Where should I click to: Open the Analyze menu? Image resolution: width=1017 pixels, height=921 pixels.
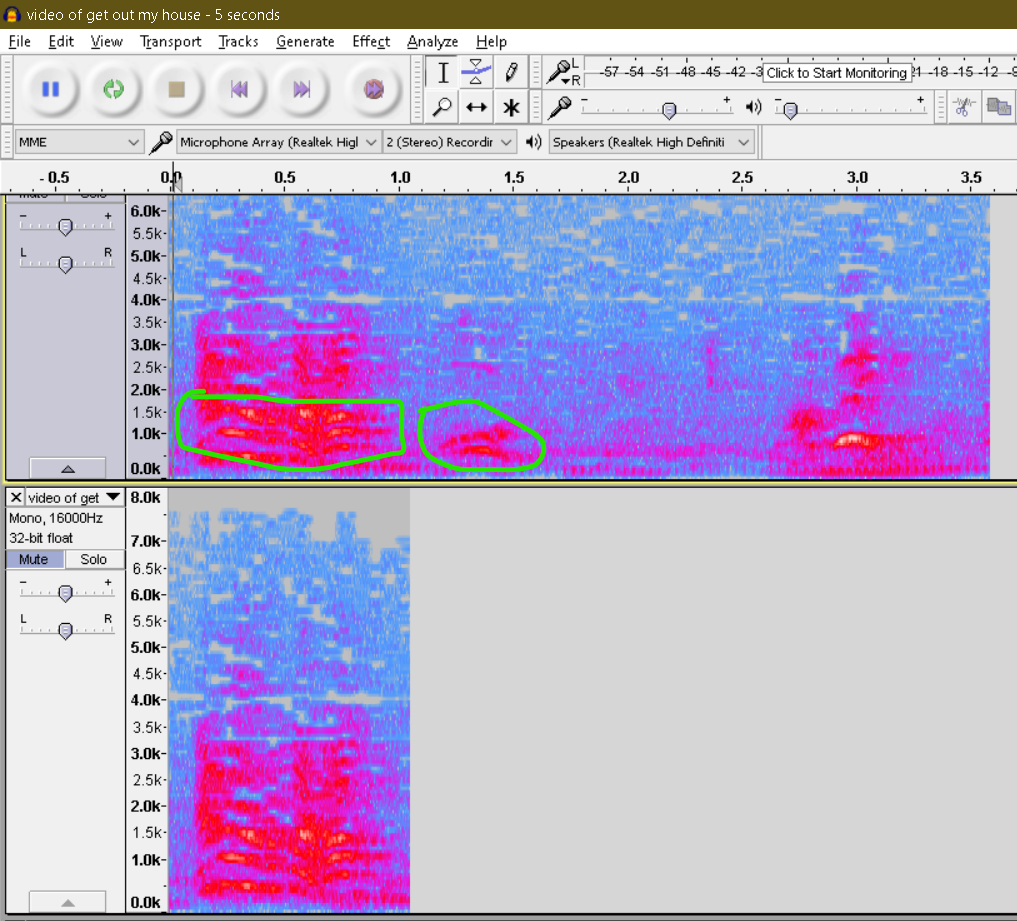432,41
